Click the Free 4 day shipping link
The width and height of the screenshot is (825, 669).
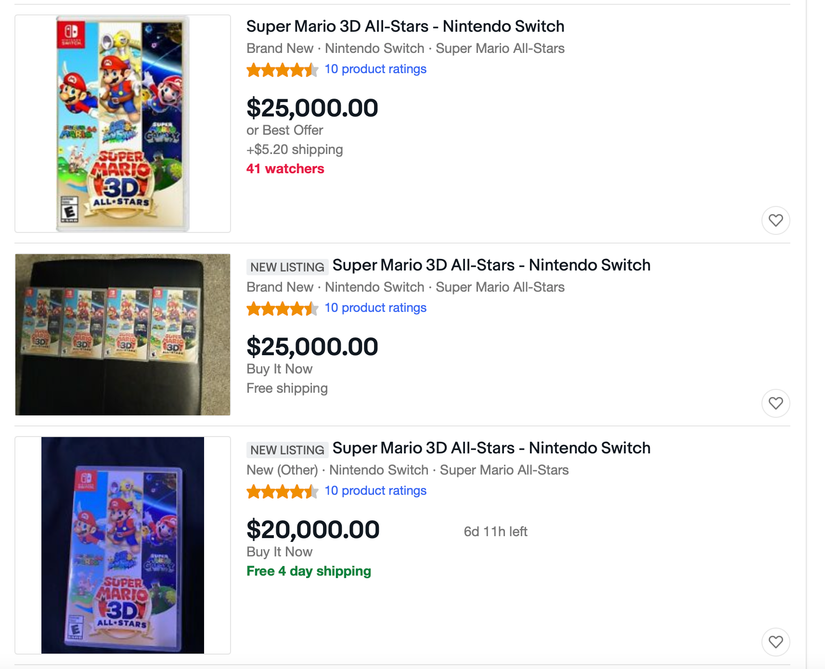[308, 570]
